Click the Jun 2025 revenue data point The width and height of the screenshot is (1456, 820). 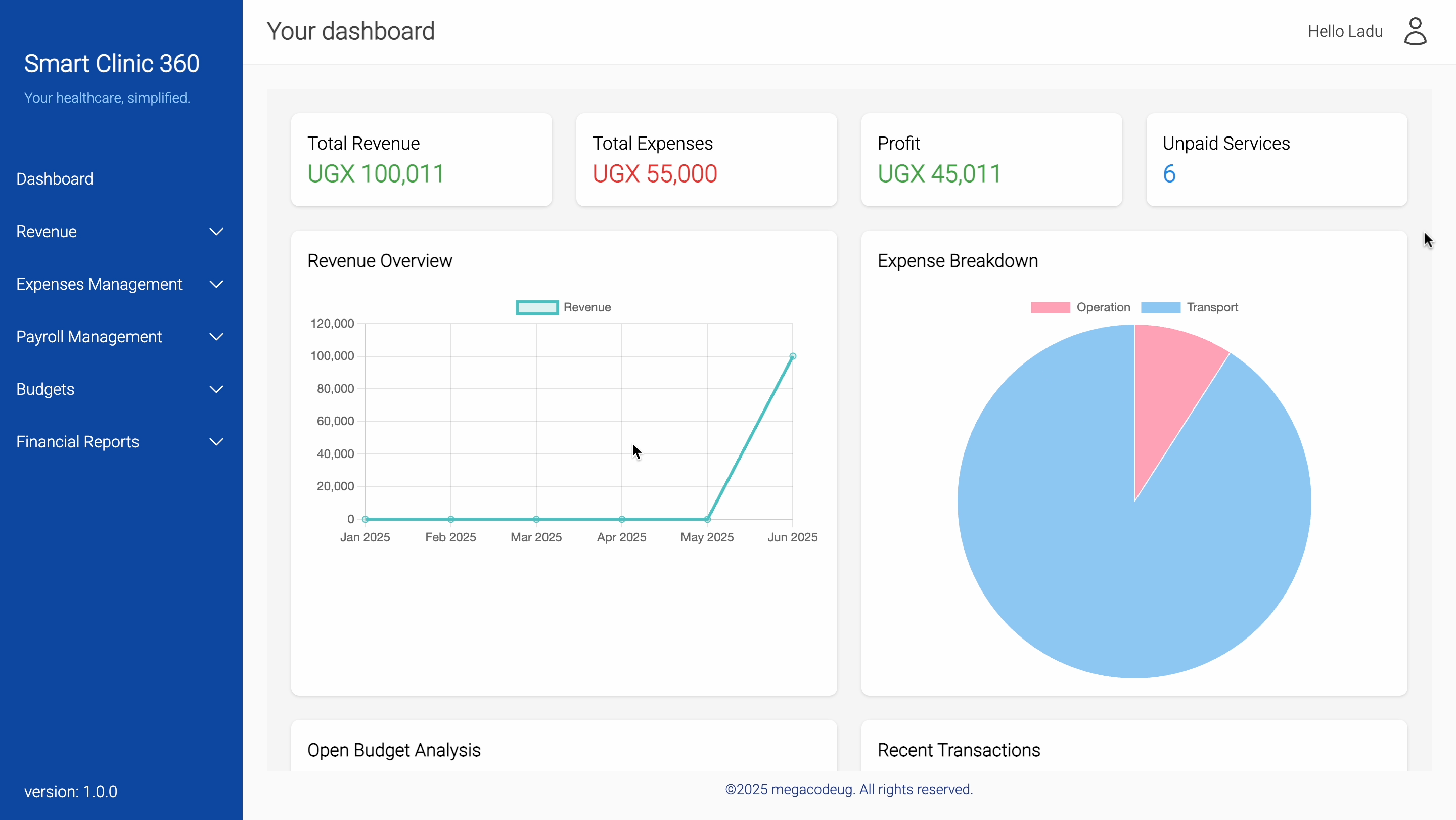(792, 356)
